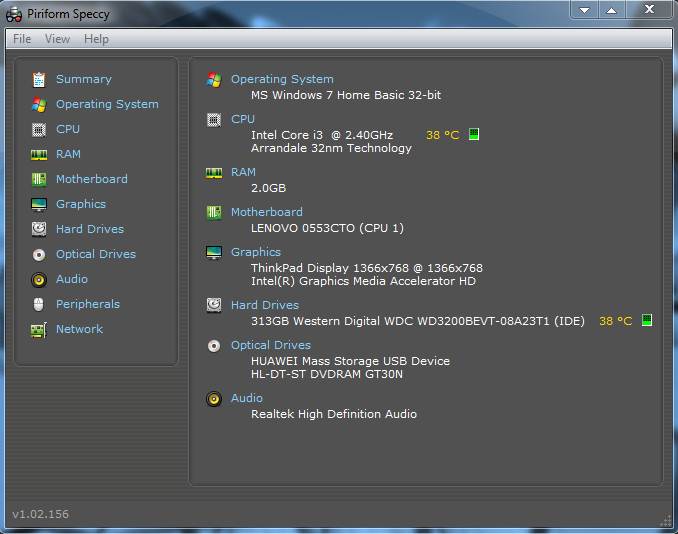Click the Hard Drives icon in sidebar
The width and height of the screenshot is (678, 534).
click(39, 229)
